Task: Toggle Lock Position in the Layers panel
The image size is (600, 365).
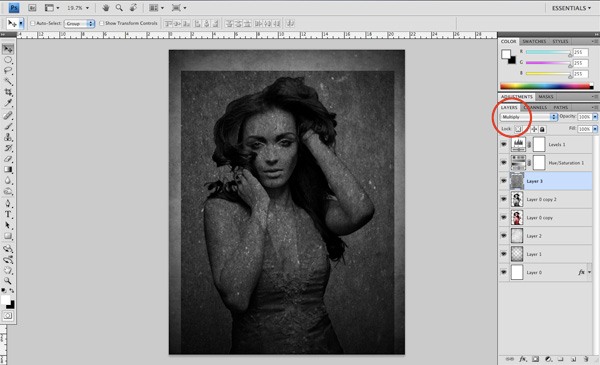Action: click(x=534, y=129)
